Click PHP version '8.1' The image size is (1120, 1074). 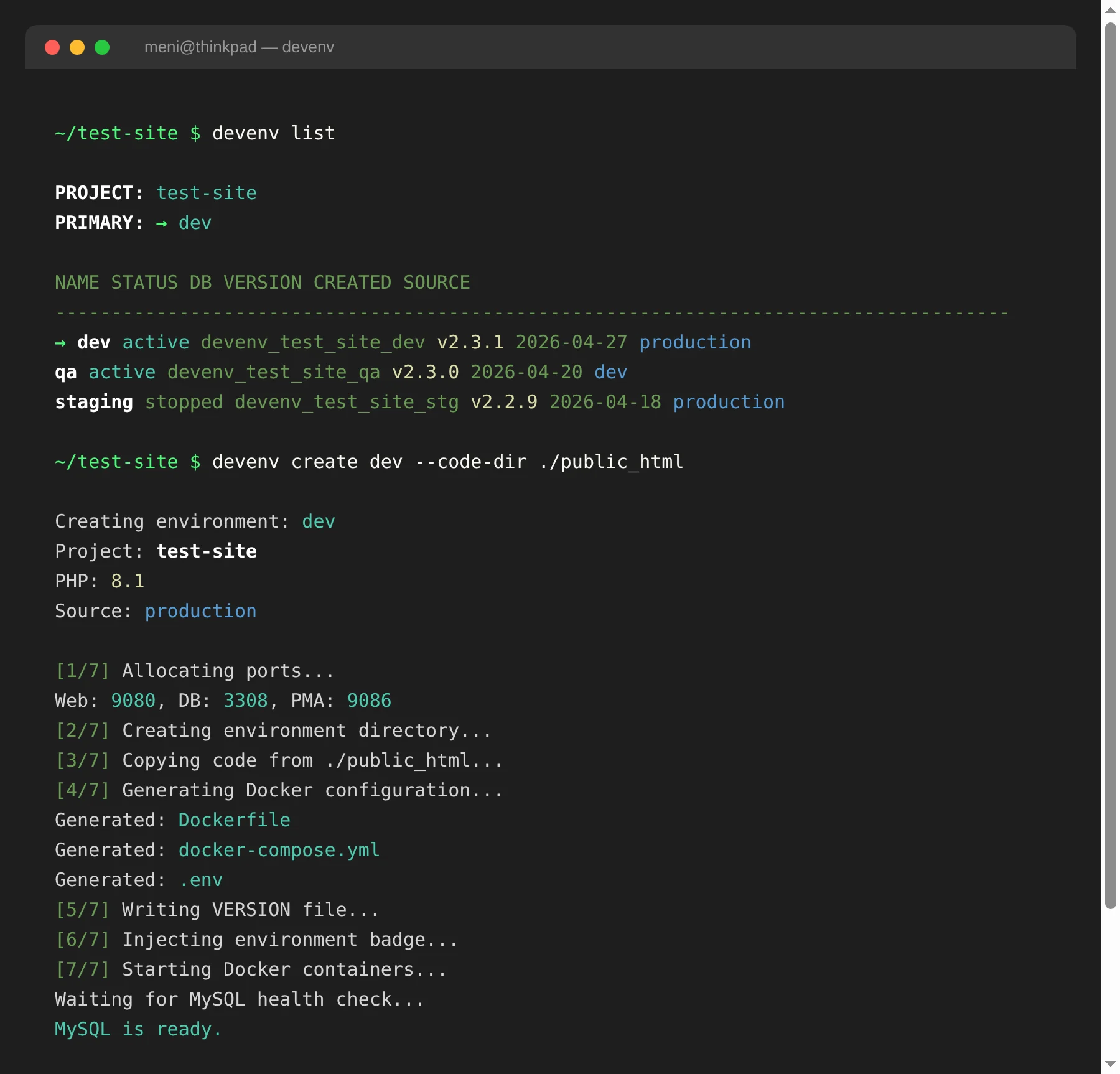click(x=128, y=581)
